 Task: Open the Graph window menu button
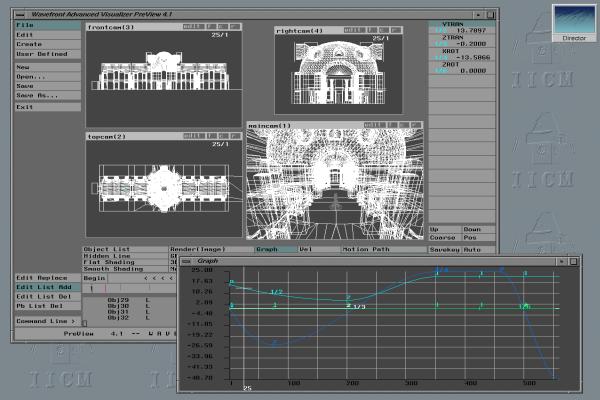186,261
